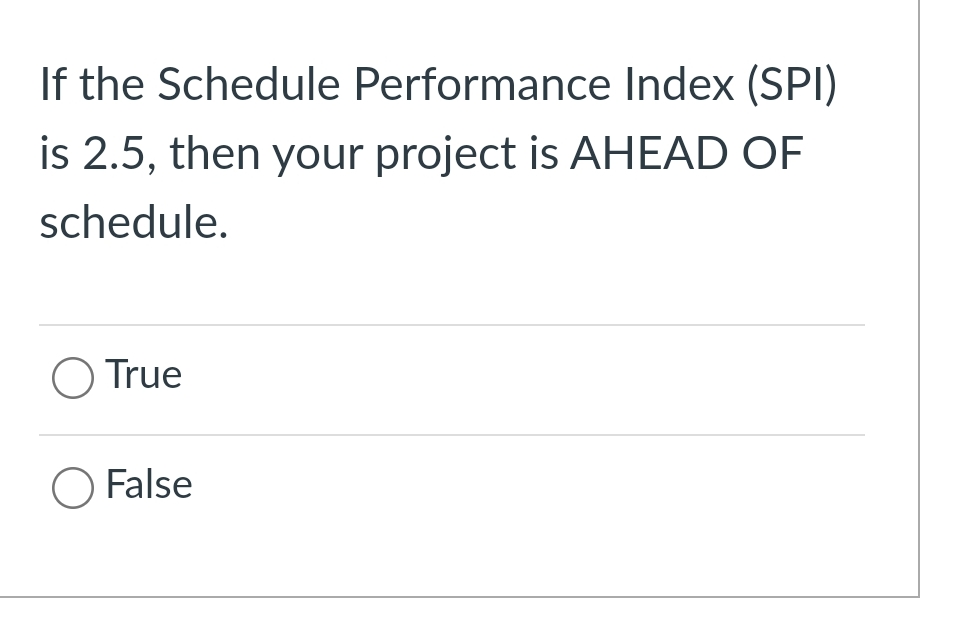This screenshot has width=967, height=634.
Task: Choose True for the SPI question
Action: [71, 379]
